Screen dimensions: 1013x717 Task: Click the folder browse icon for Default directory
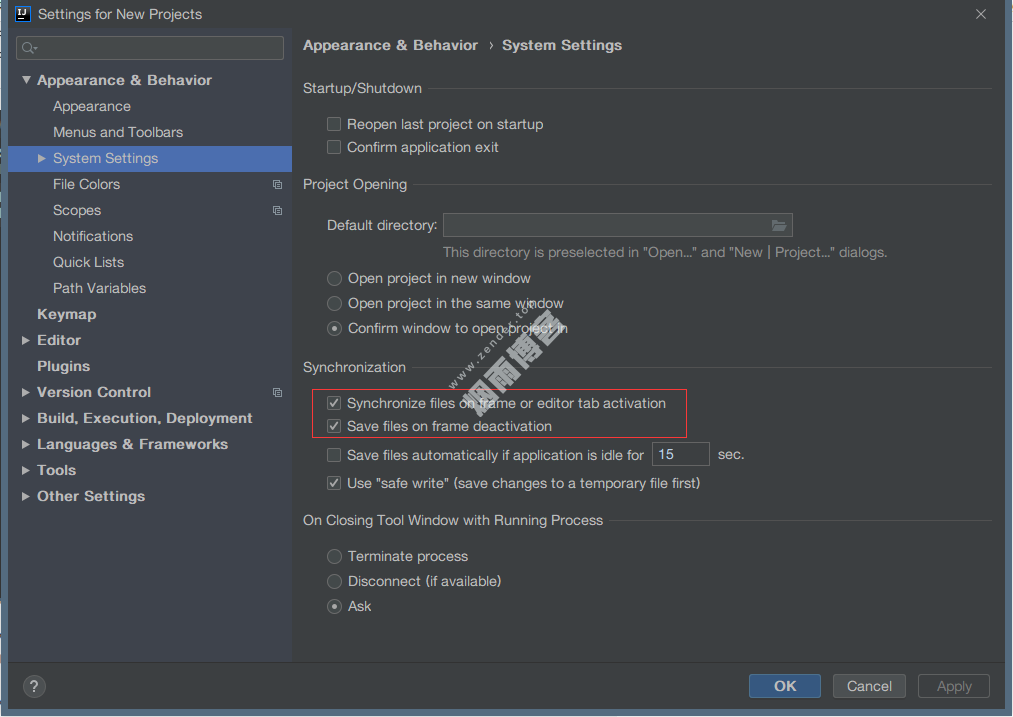(779, 226)
